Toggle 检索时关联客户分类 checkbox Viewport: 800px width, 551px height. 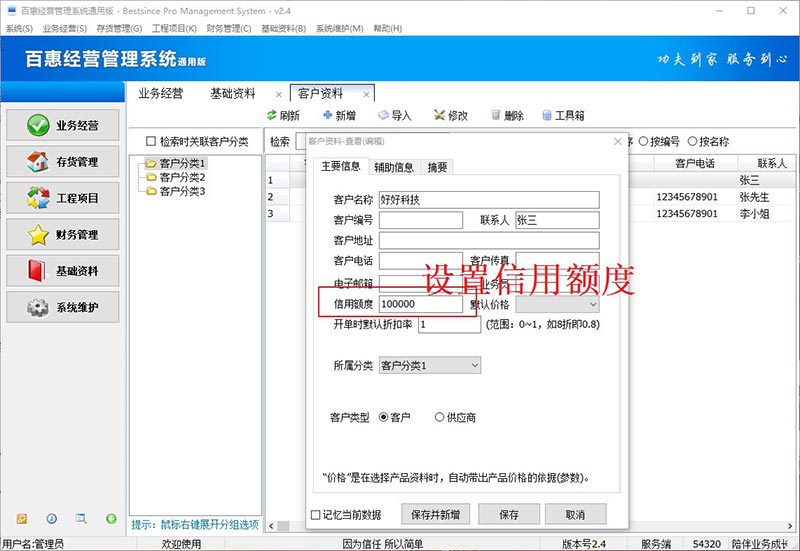click(x=151, y=141)
